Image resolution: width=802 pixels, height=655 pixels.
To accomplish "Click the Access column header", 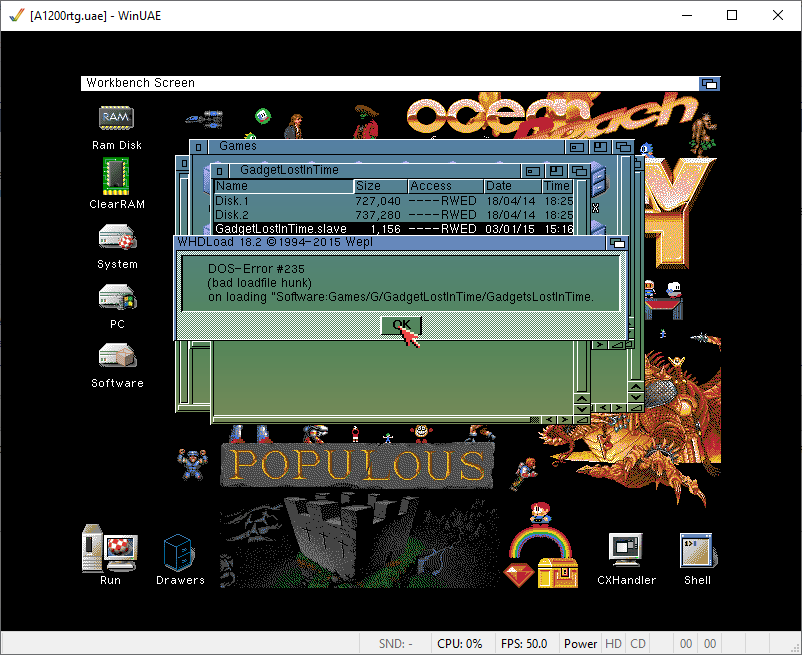I will [x=445, y=186].
